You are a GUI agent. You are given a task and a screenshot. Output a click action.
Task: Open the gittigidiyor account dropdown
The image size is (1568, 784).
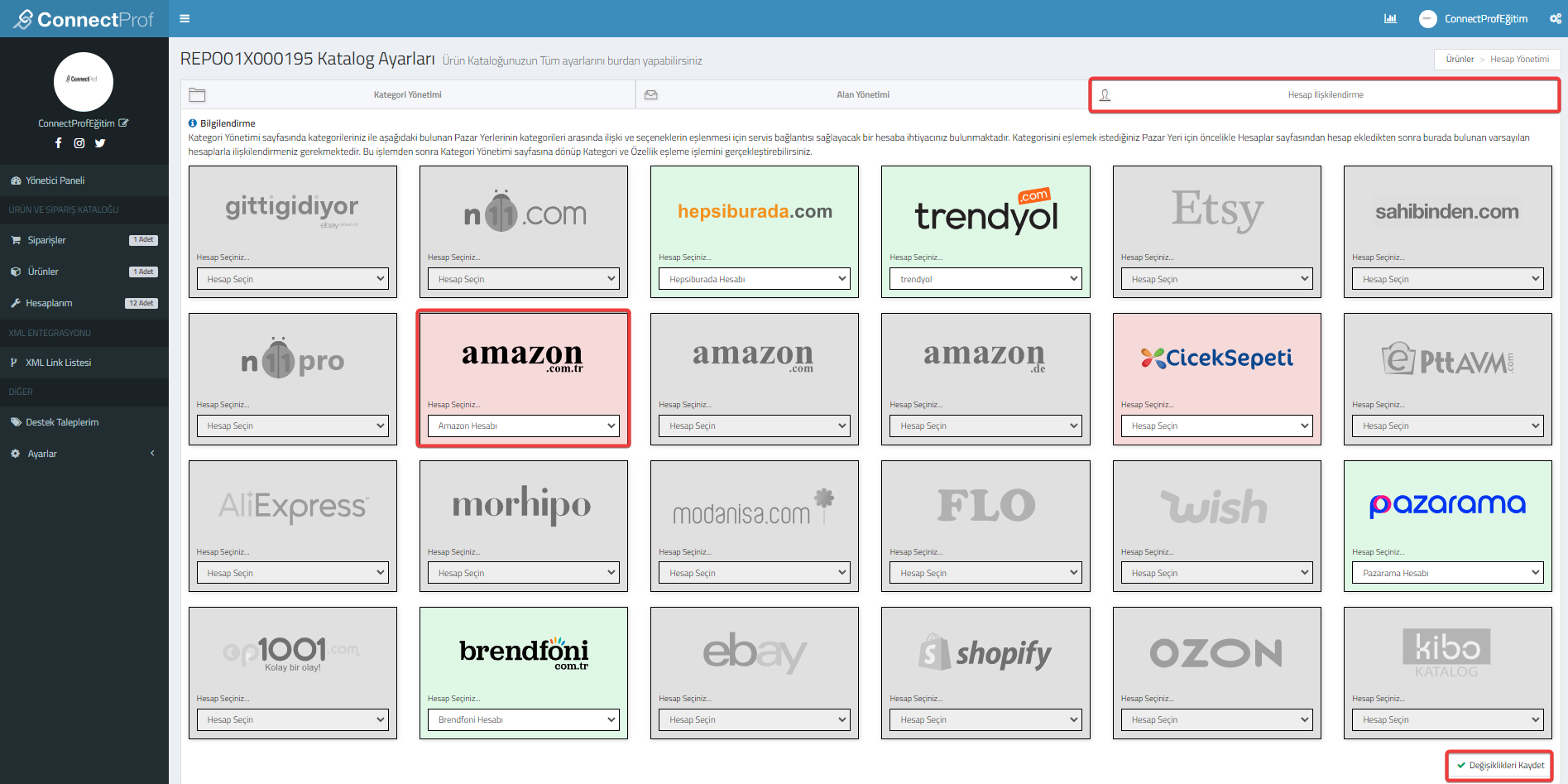pos(293,279)
